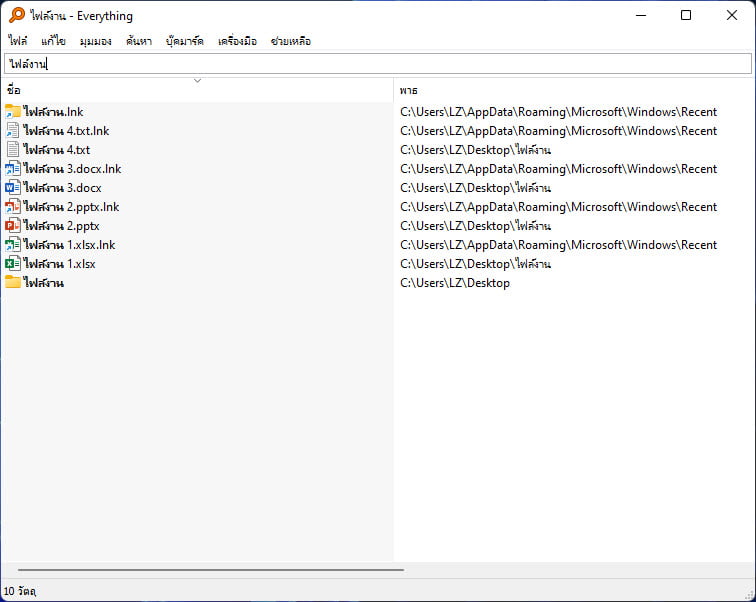Select file name ไฟล์งาน 4.txt
The image size is (756, 602).
[x=57, y=150]
